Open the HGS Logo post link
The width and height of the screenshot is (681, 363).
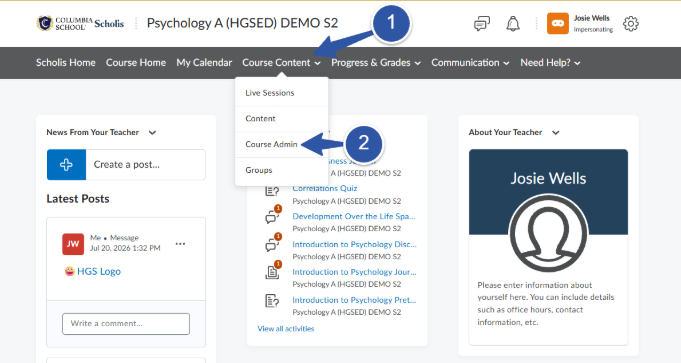pyautogui.click(x=99, y=271)
